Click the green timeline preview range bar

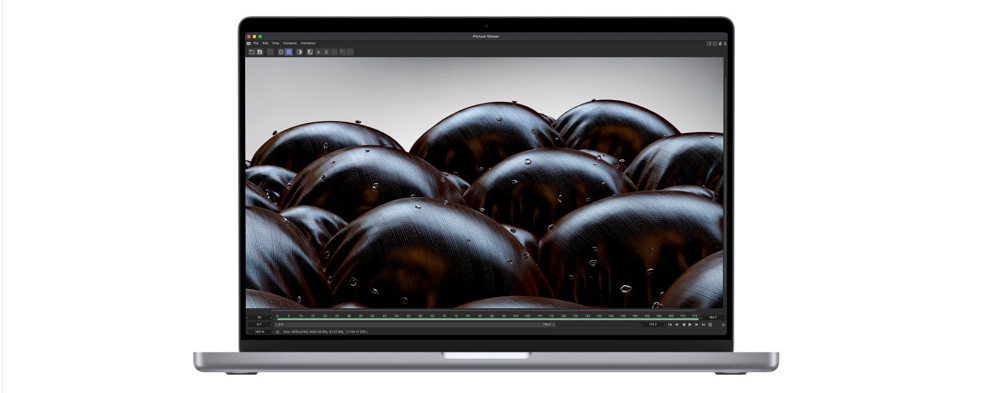coord(487,319)
